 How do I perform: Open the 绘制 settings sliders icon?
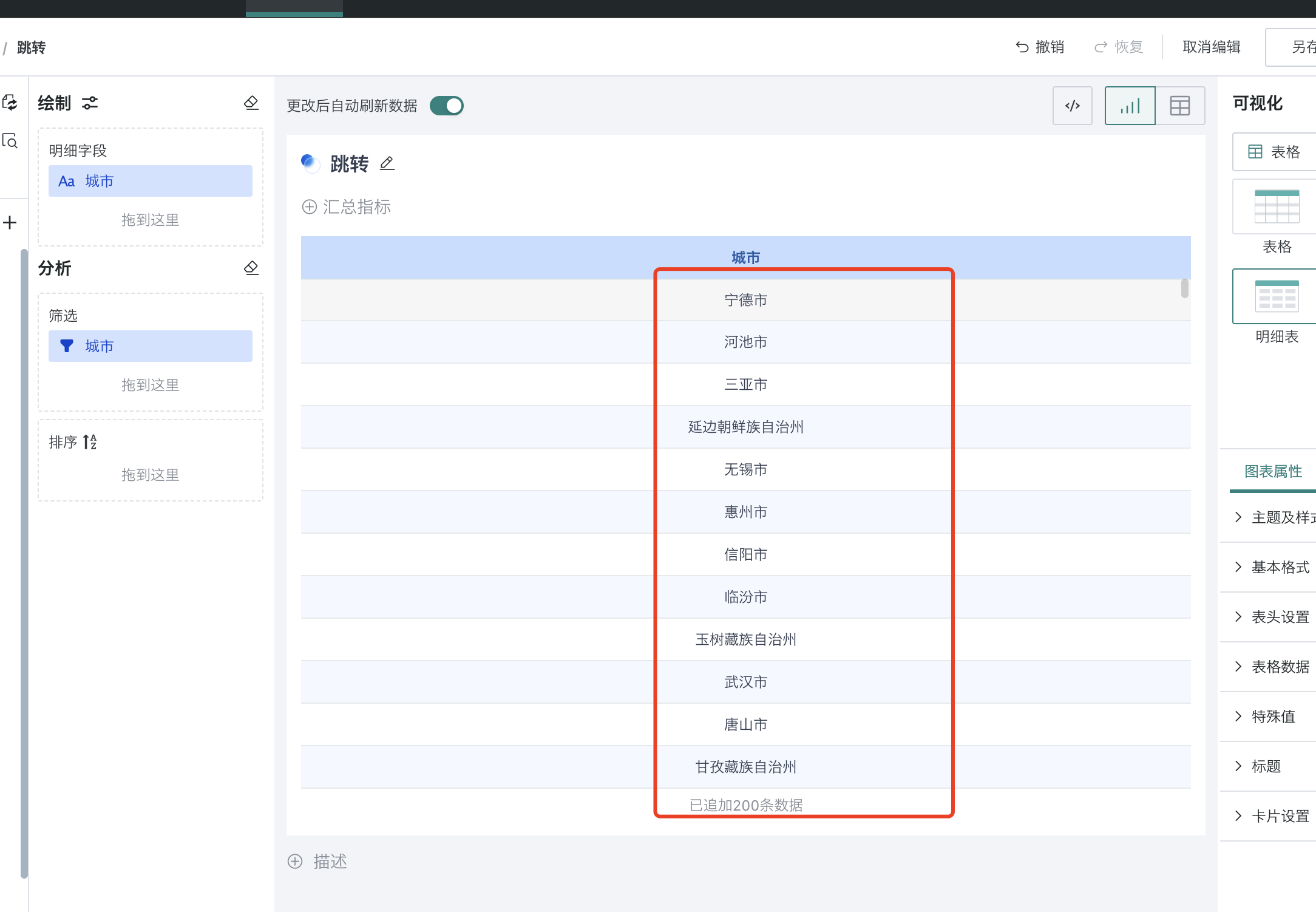click(x=89, y=103)
